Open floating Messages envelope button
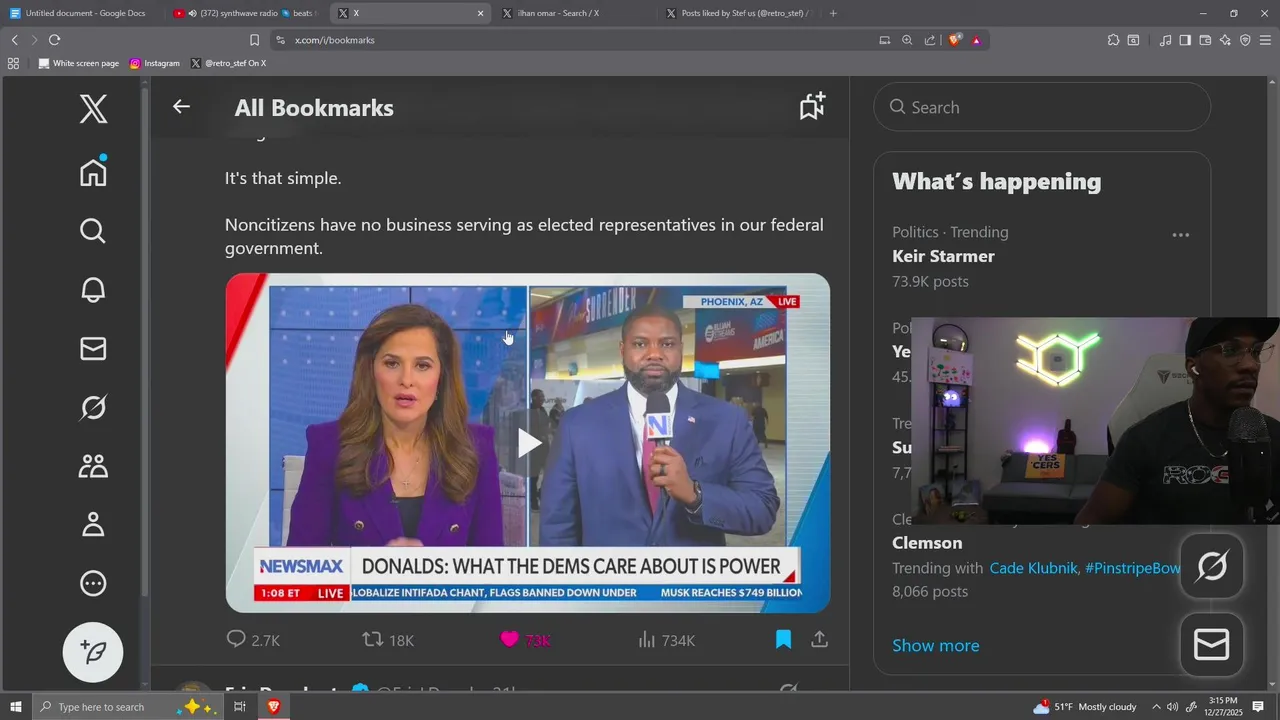This screenshot has height=720, width=1280. (x=1212, y=645)
